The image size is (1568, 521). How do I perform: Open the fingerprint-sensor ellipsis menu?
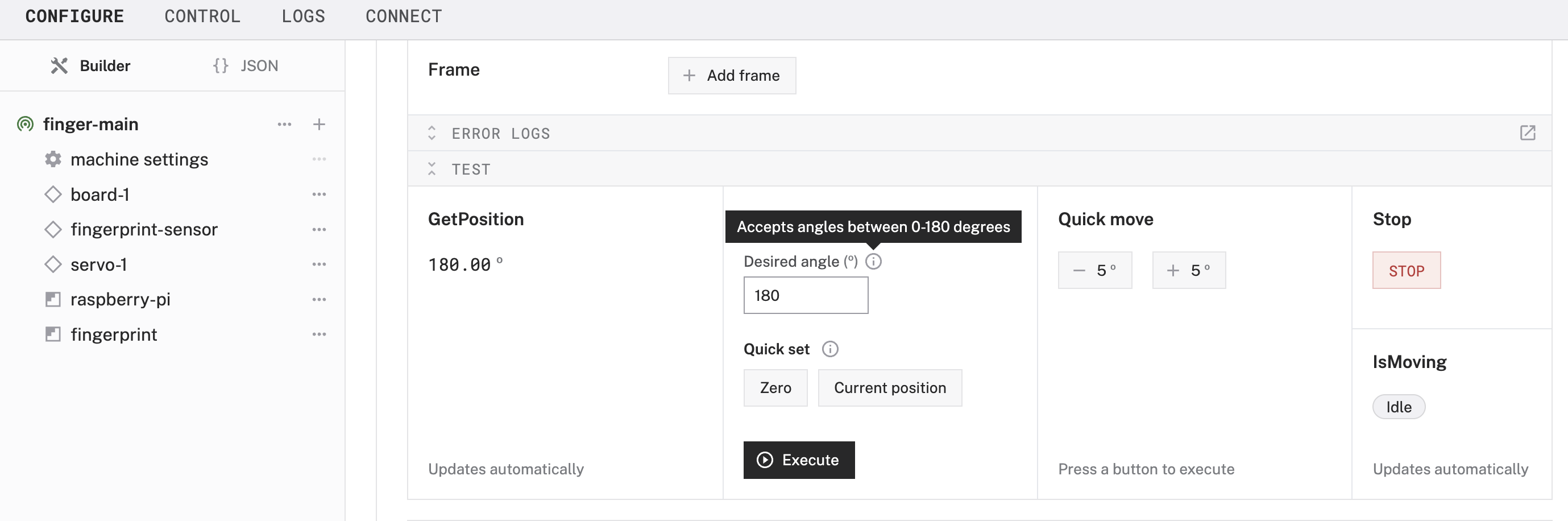coord(319,229)
